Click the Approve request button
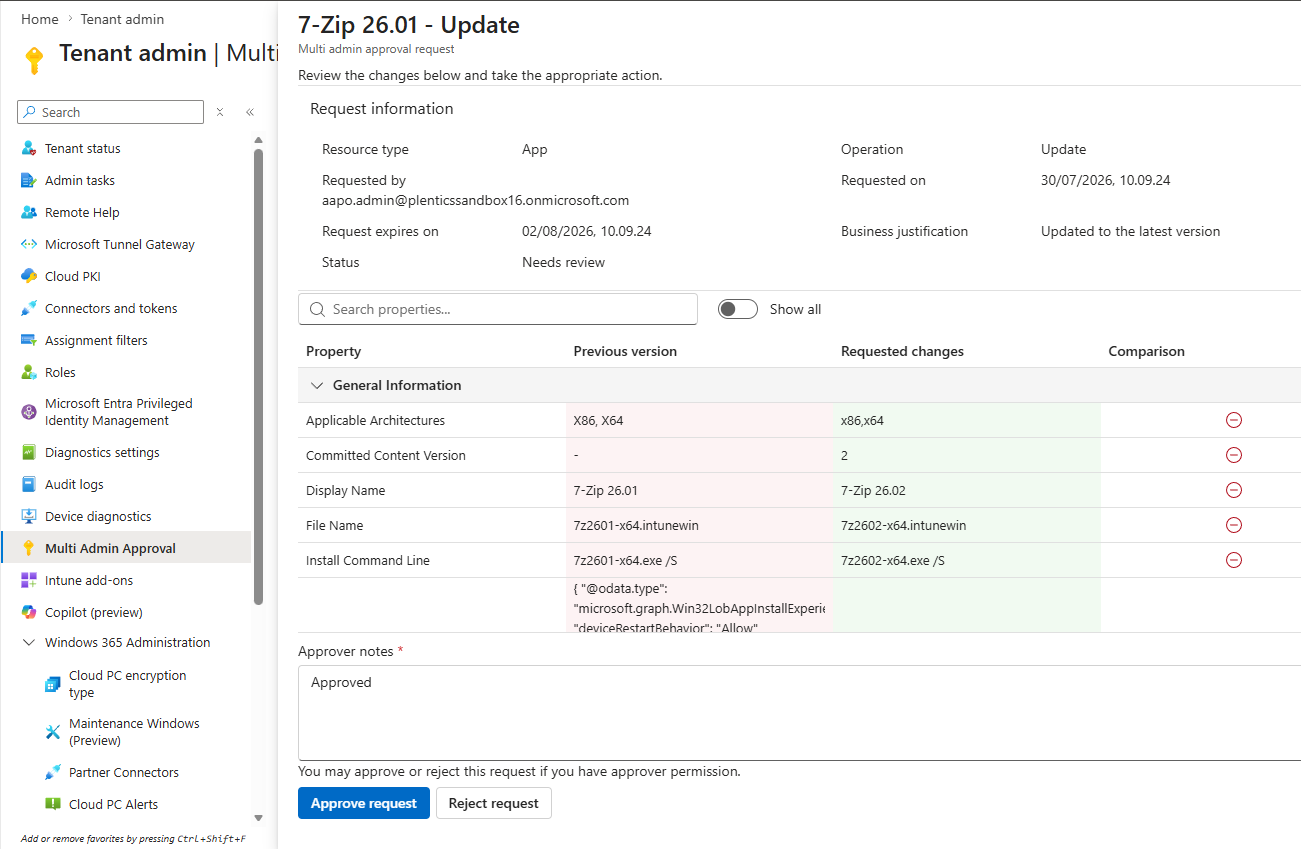 pyautogui.click(x=364, y=803)
